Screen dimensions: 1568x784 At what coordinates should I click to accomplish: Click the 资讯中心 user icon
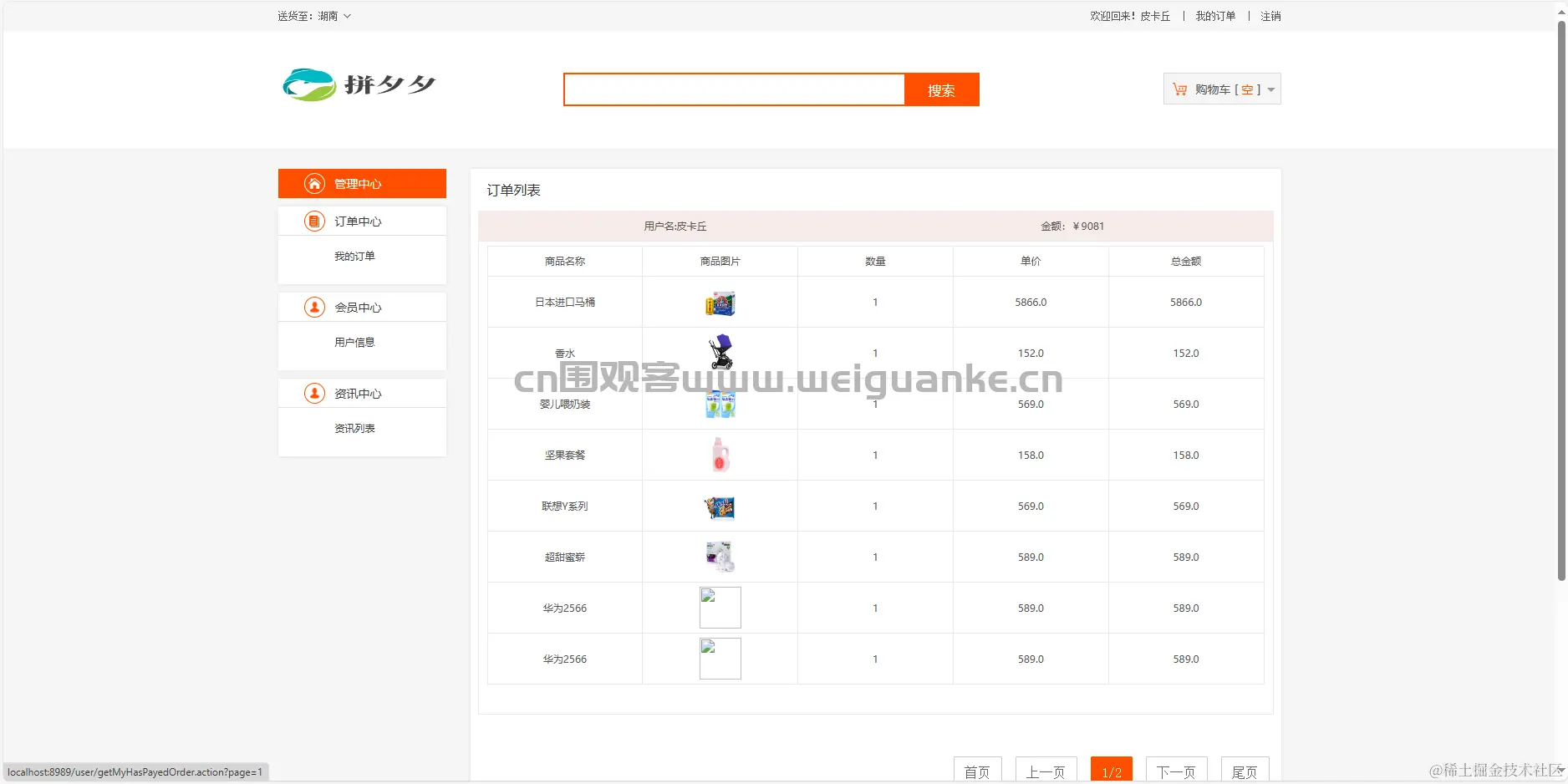(x=314, y=394)
